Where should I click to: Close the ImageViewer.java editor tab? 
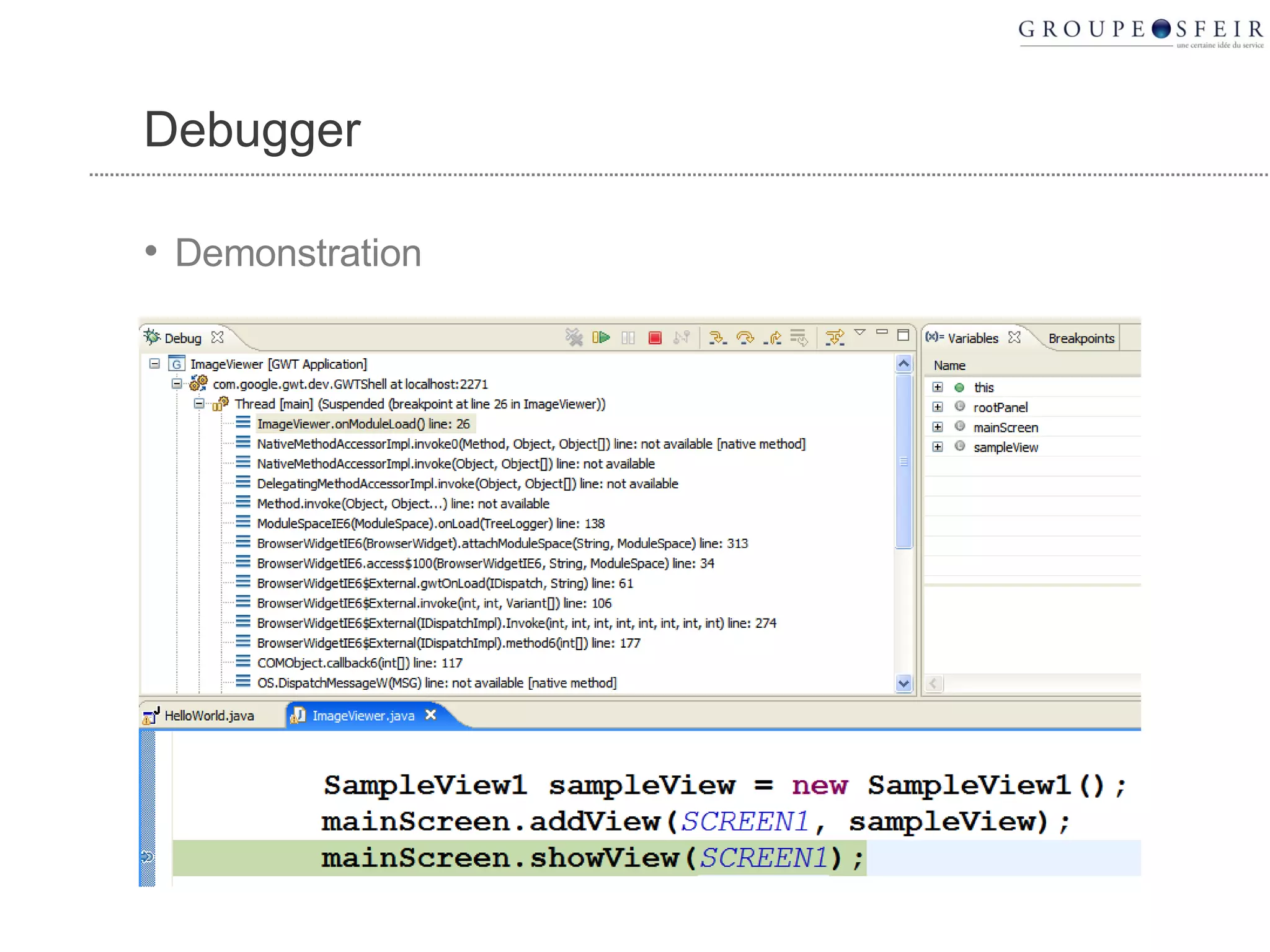pyautogui.click(x=430, y=715)
